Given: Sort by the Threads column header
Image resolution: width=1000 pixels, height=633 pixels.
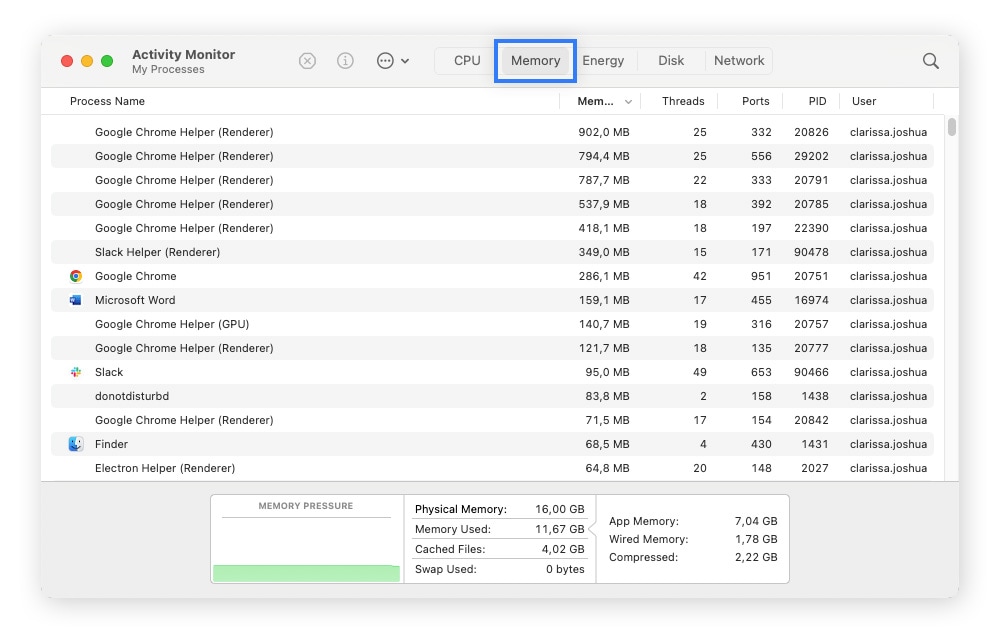Looking at the screenshot, I should [683, 101].
